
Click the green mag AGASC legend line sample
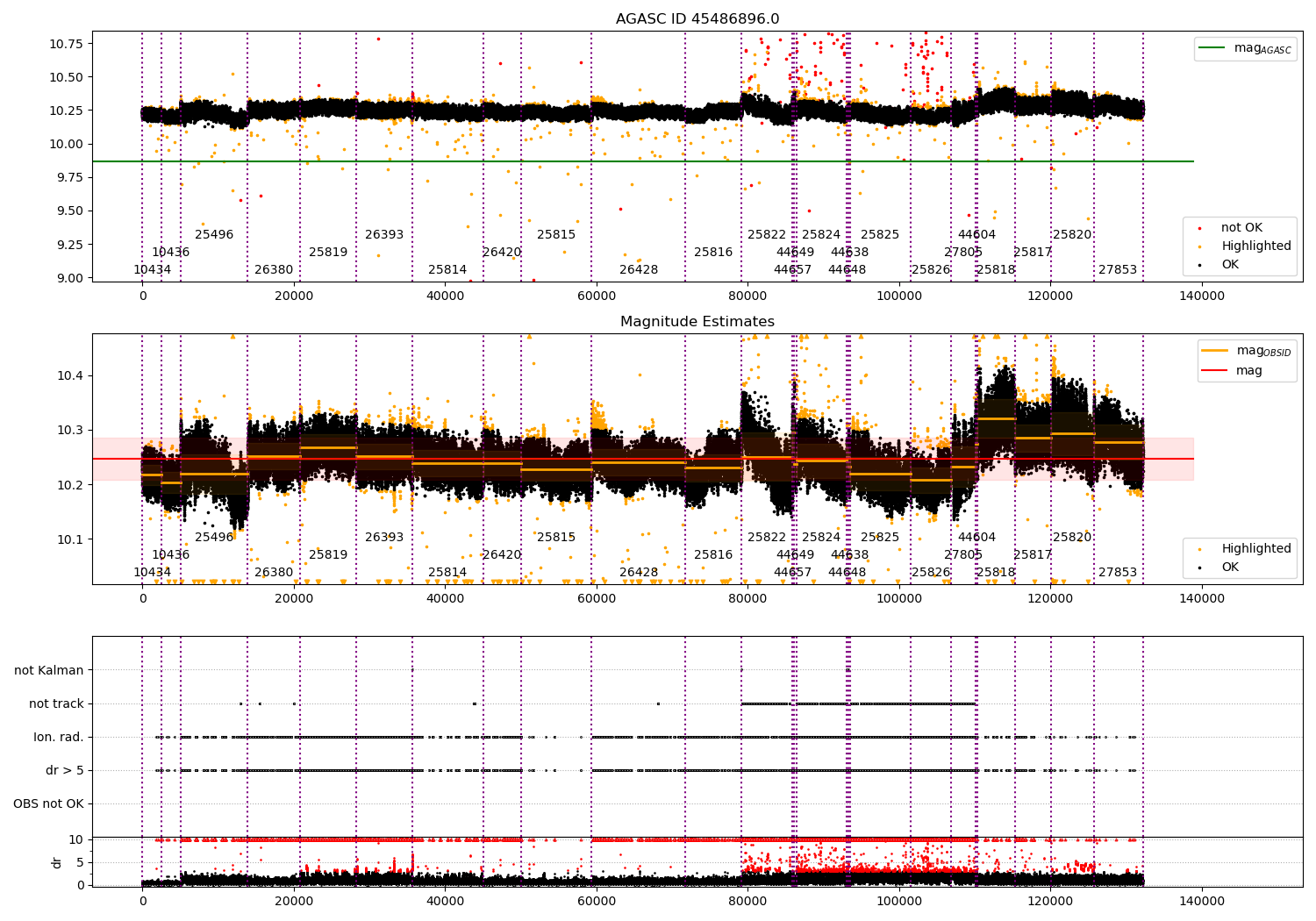tap(1212, 48)
